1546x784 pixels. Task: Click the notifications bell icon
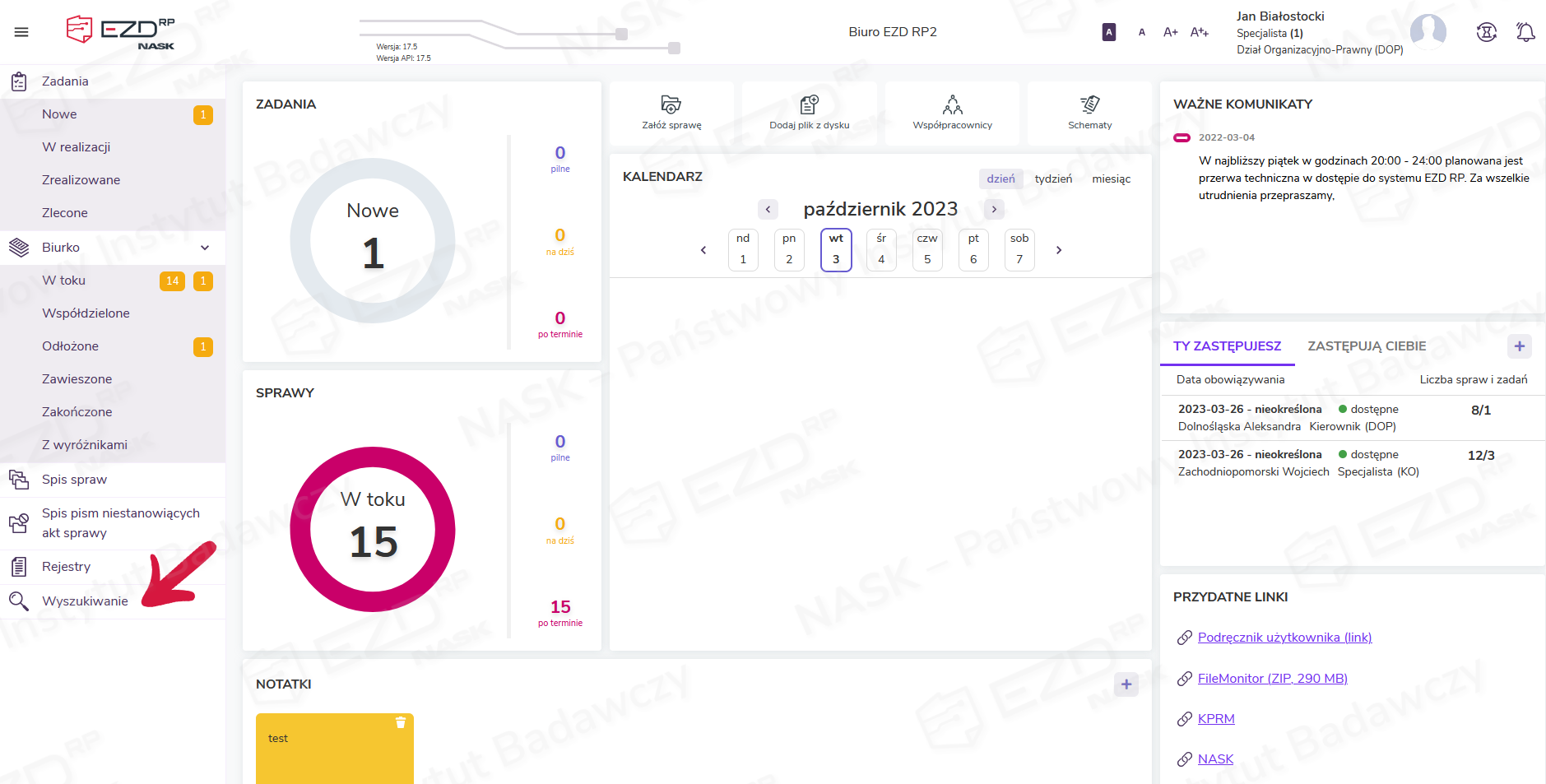pos(1525,32)
